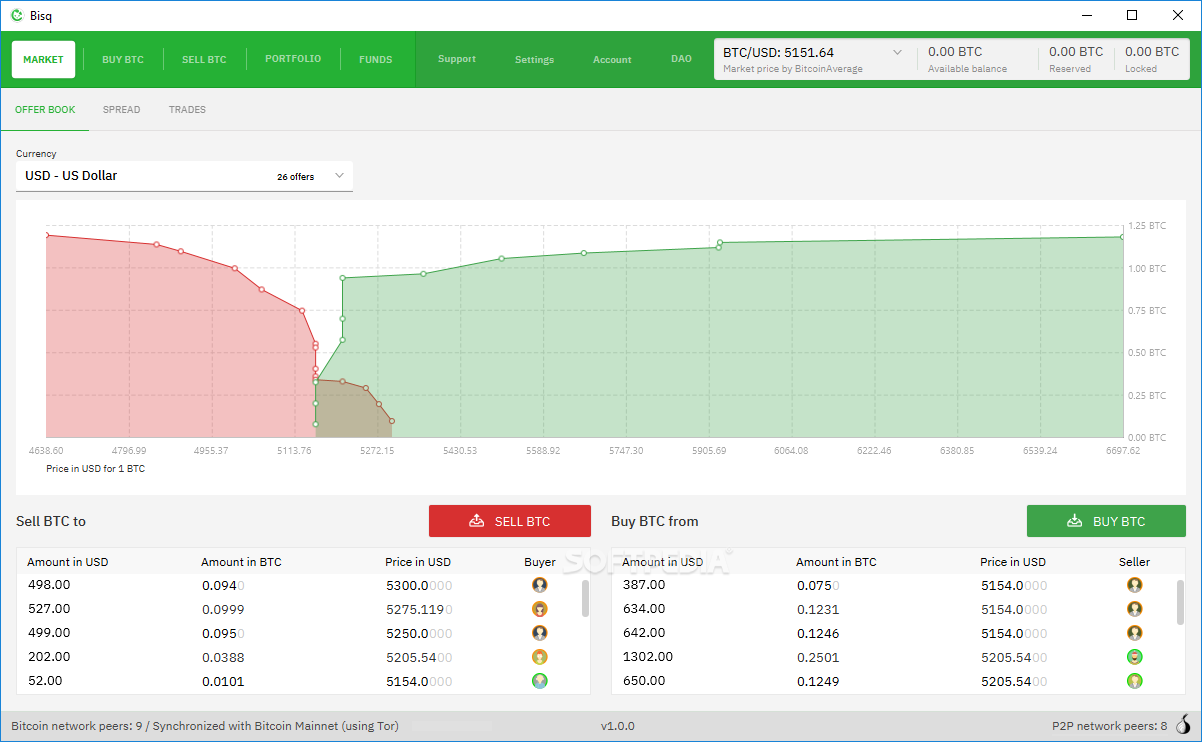Viewport: 1202px width, 742px height.
Task: Switch to the TRADES tab
Action: (187, 110)
